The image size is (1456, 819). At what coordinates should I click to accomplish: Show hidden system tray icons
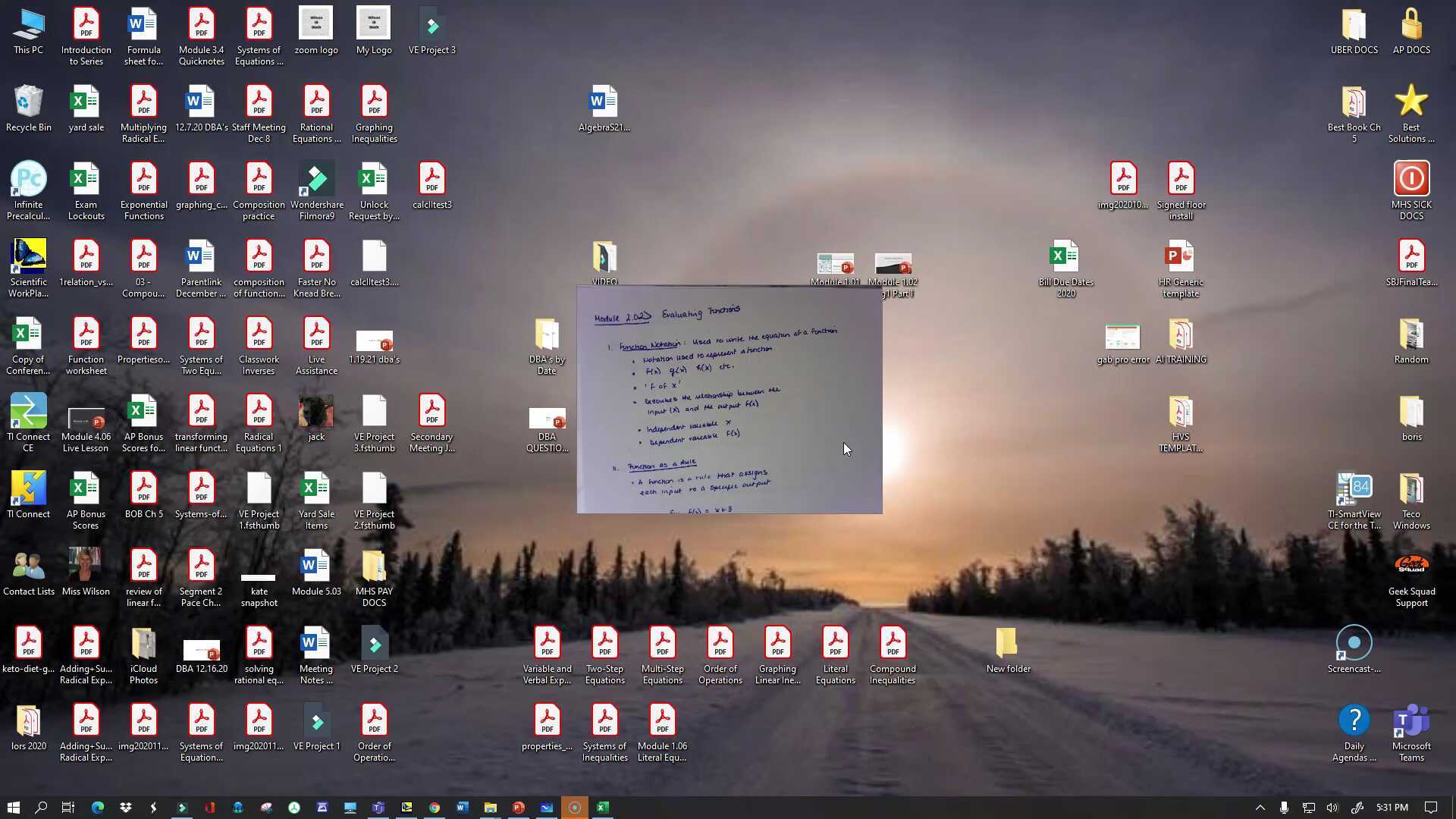pos(1260,808)
